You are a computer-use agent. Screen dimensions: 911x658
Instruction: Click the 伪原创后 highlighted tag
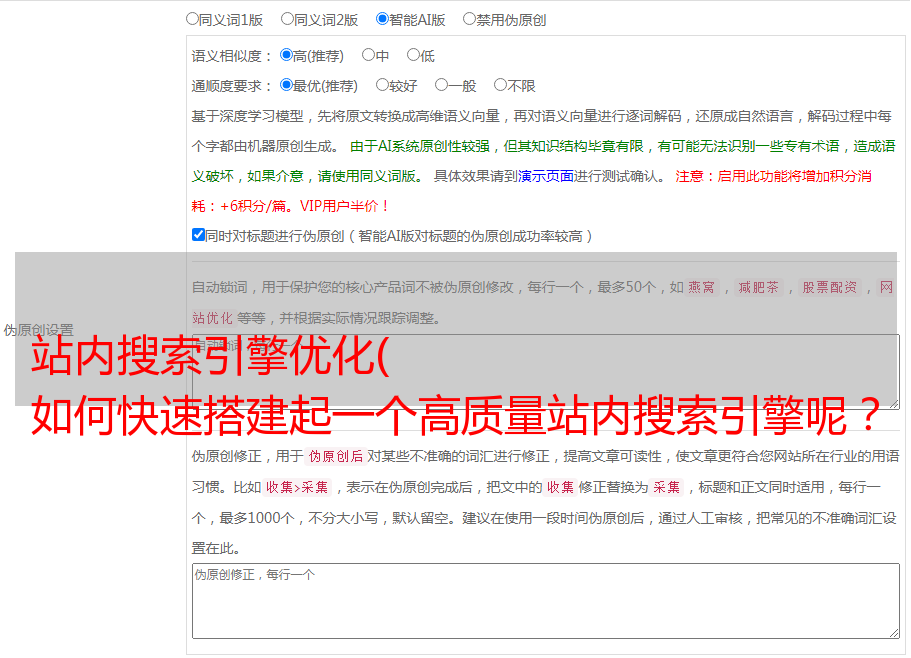click(x=336, y=456)
